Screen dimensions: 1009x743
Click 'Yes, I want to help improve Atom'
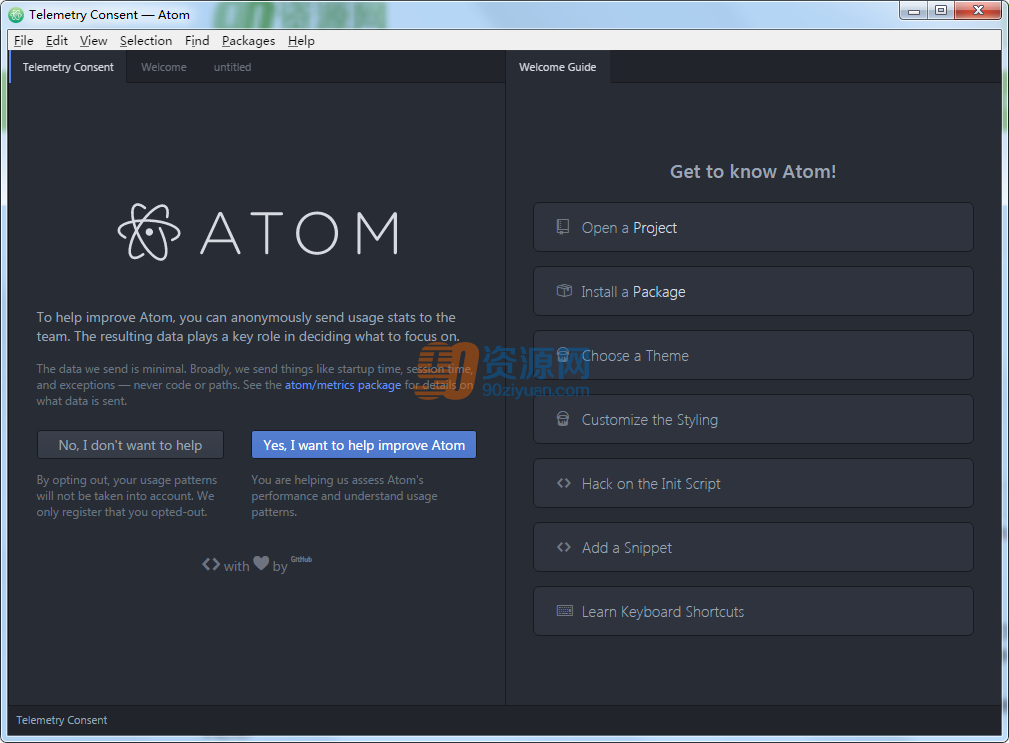pos(364,445)
